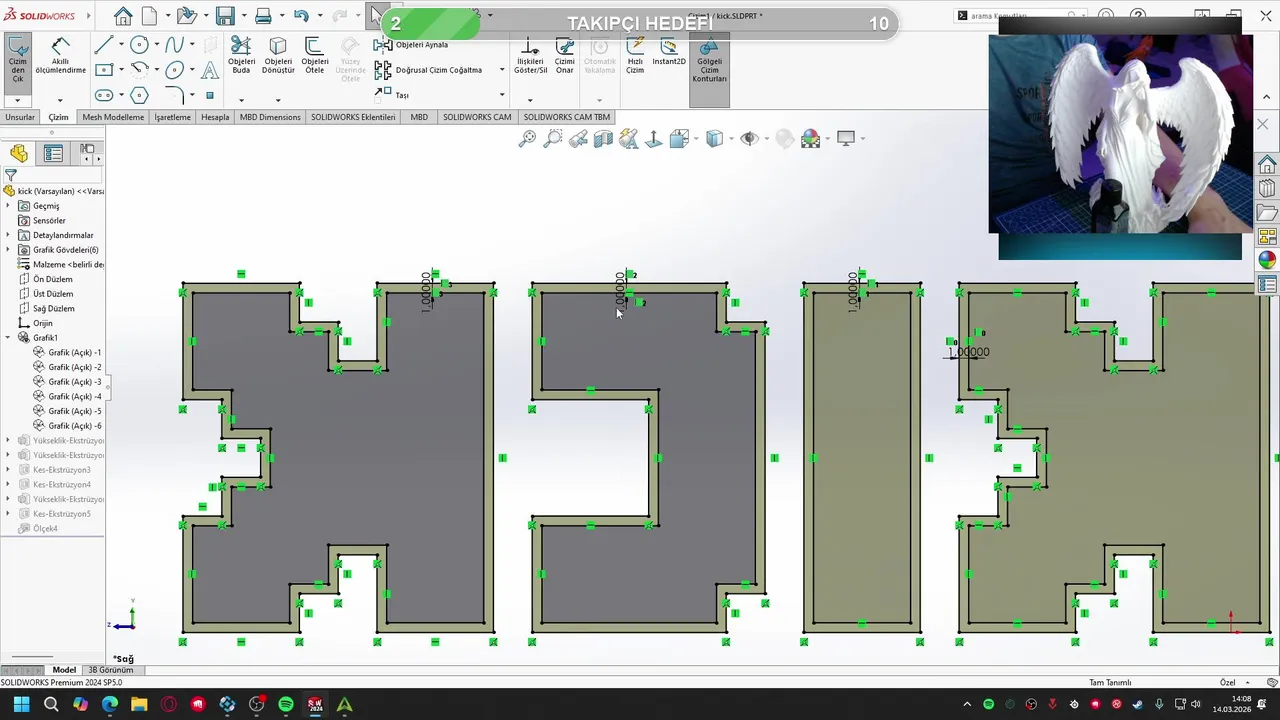Click Zoom to Area magnifier icon

552,139
